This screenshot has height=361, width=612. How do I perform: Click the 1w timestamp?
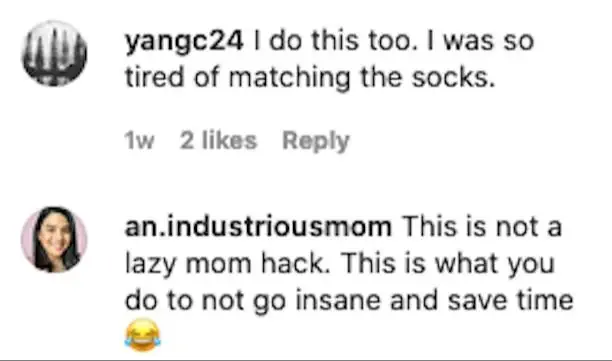pos(139,140)
